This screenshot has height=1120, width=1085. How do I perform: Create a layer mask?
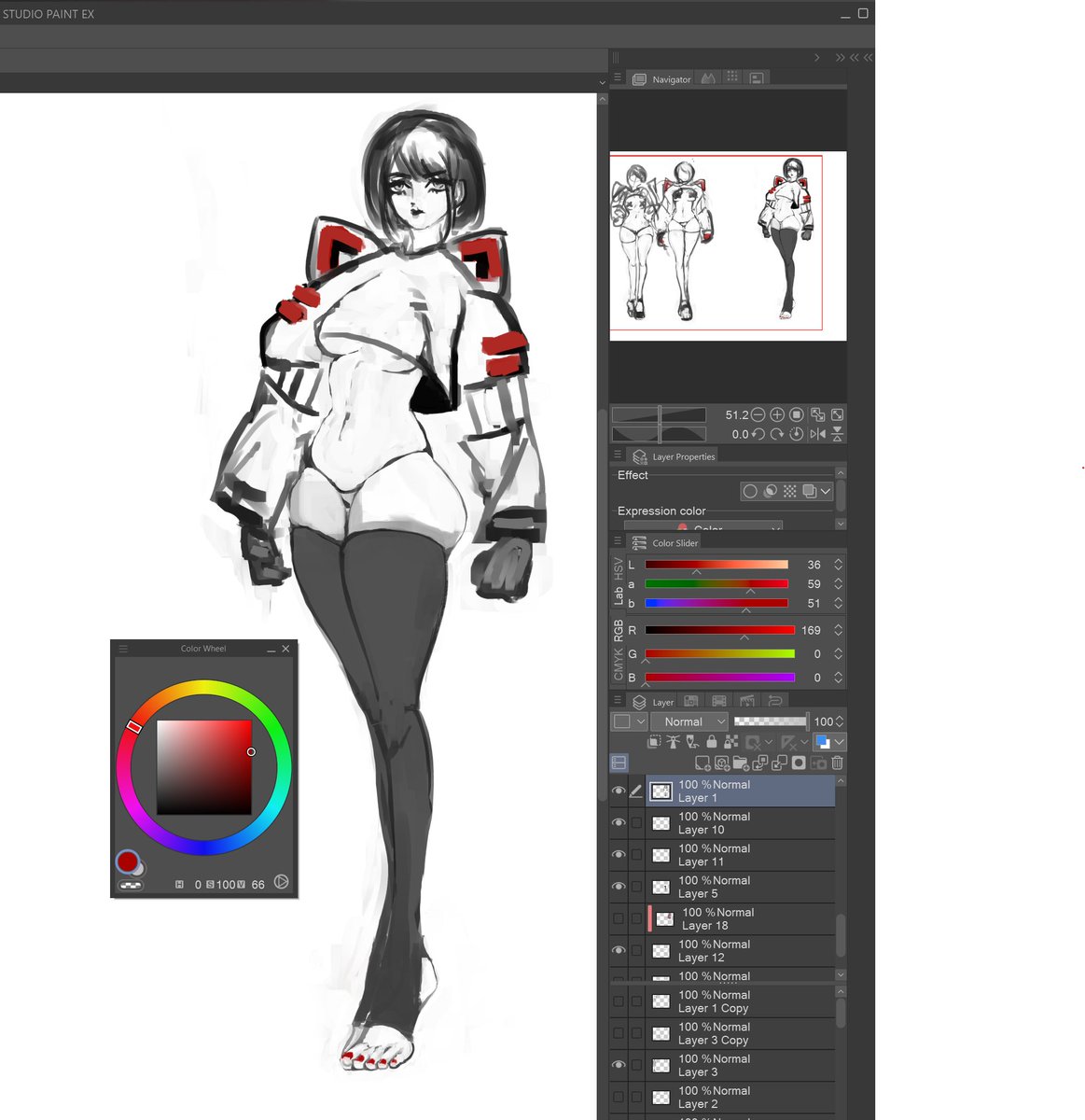[799, 763]
